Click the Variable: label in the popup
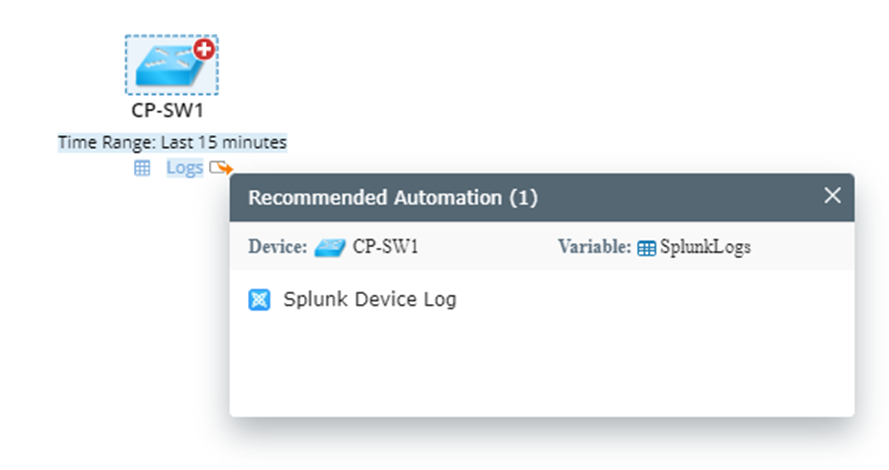The width and height of the screenshot is (889, 470). tap(594, 247)
